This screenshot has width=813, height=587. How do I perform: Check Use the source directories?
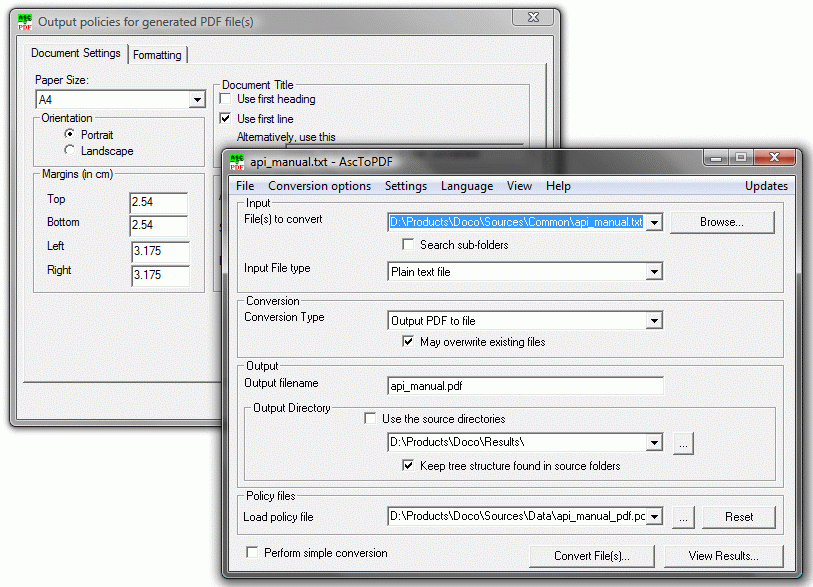371,419
